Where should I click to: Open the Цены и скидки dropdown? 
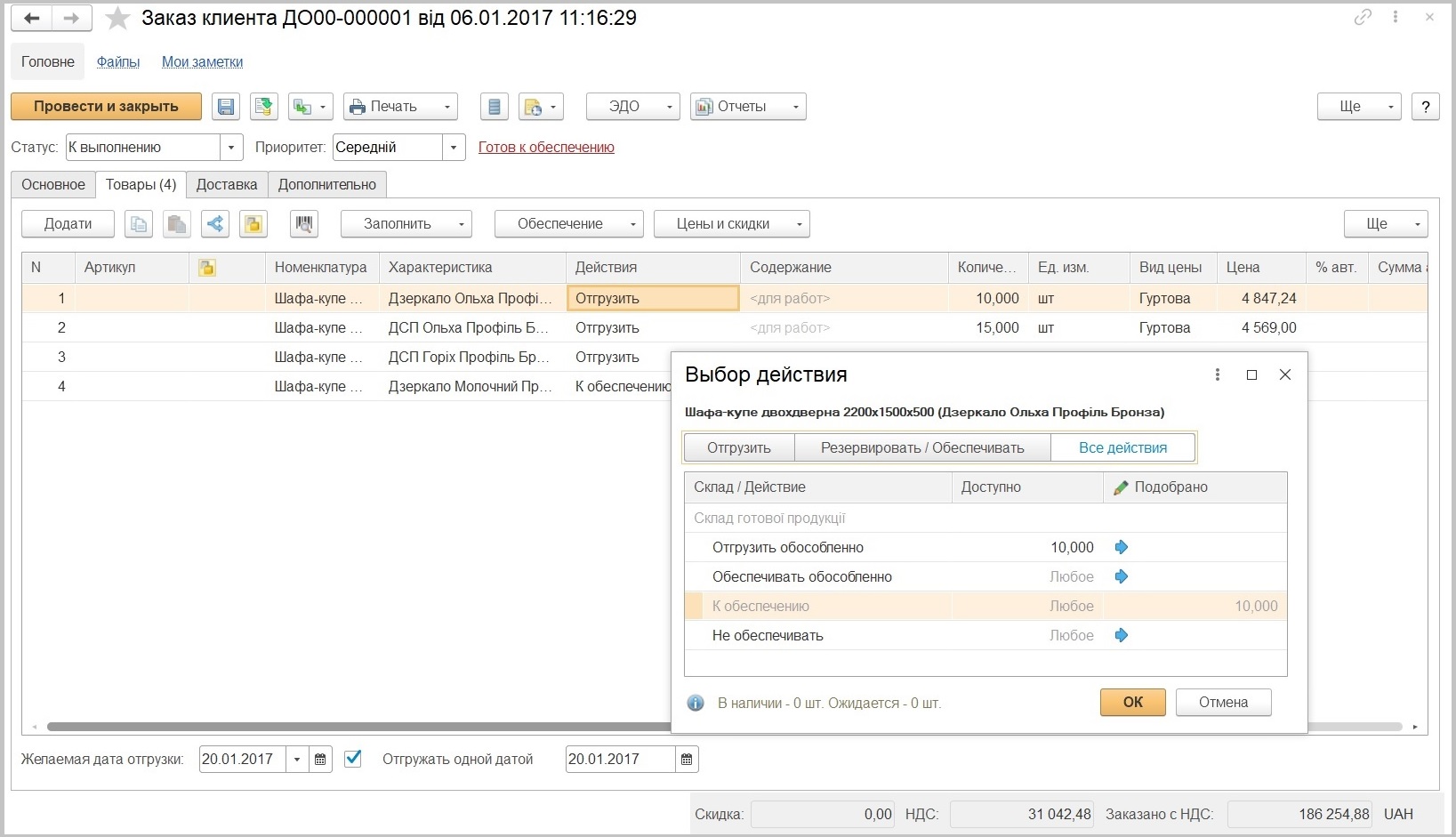click(x=731, y=224)
